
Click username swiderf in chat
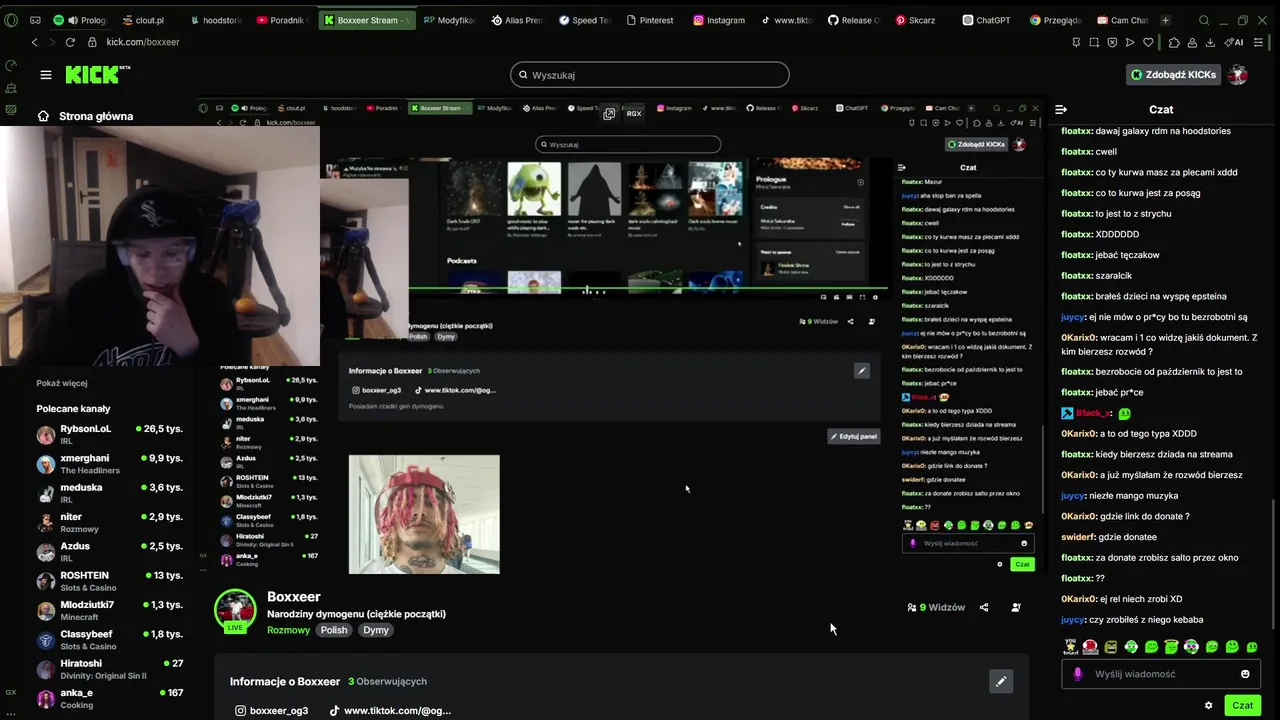pyautogui.click(x=1078, y=537)
